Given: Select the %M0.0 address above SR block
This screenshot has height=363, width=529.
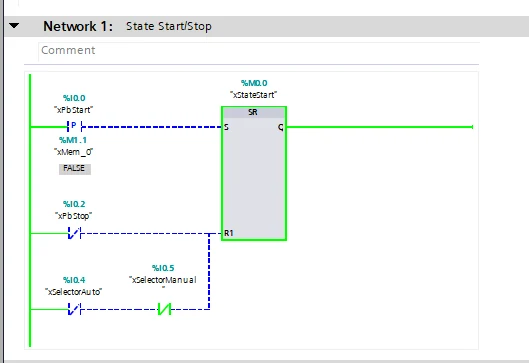Looking at the screenshot, I should [x=254, y=83].
